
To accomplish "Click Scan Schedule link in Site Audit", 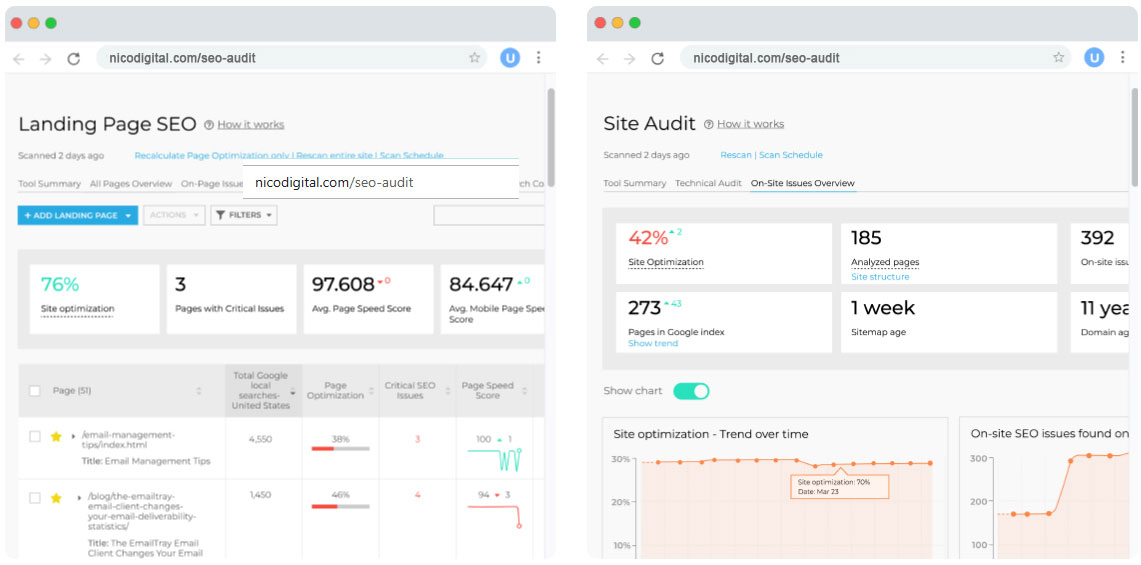I will tap(791, 155).
